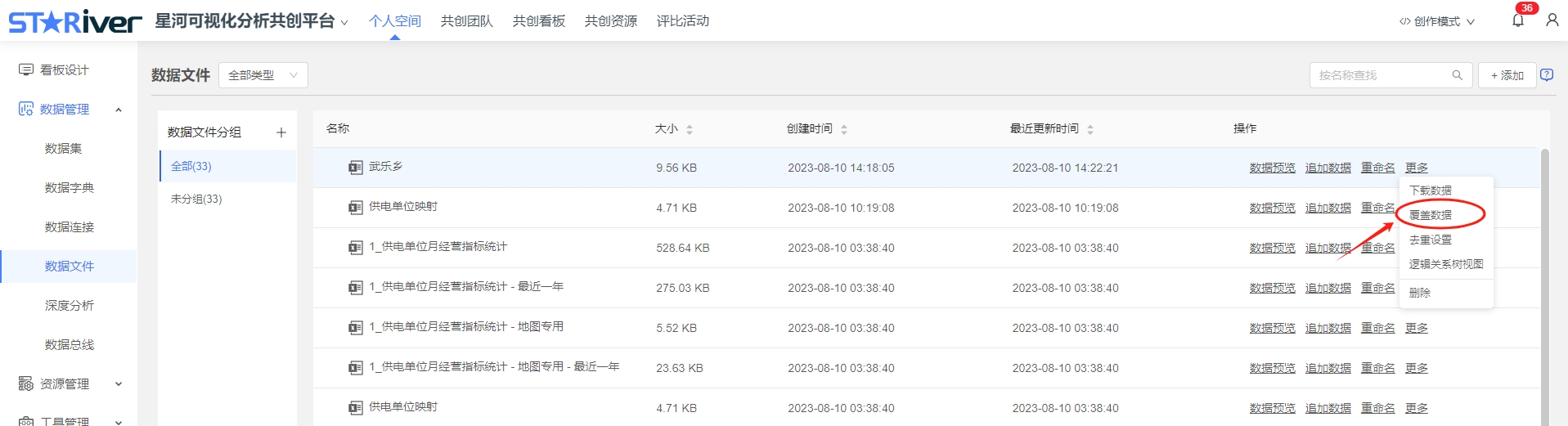
Task: Open the 全部类型 type dropdown
Action: pyautogui.click(x=263, y=75)
